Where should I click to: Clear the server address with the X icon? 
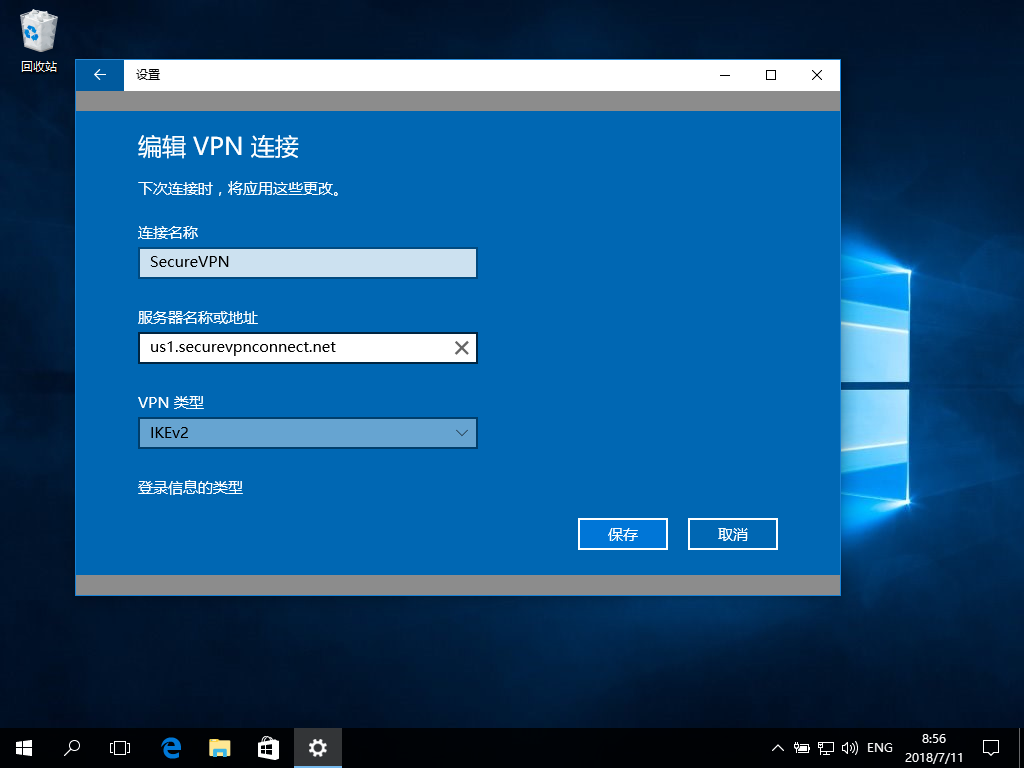click(461, 348)
